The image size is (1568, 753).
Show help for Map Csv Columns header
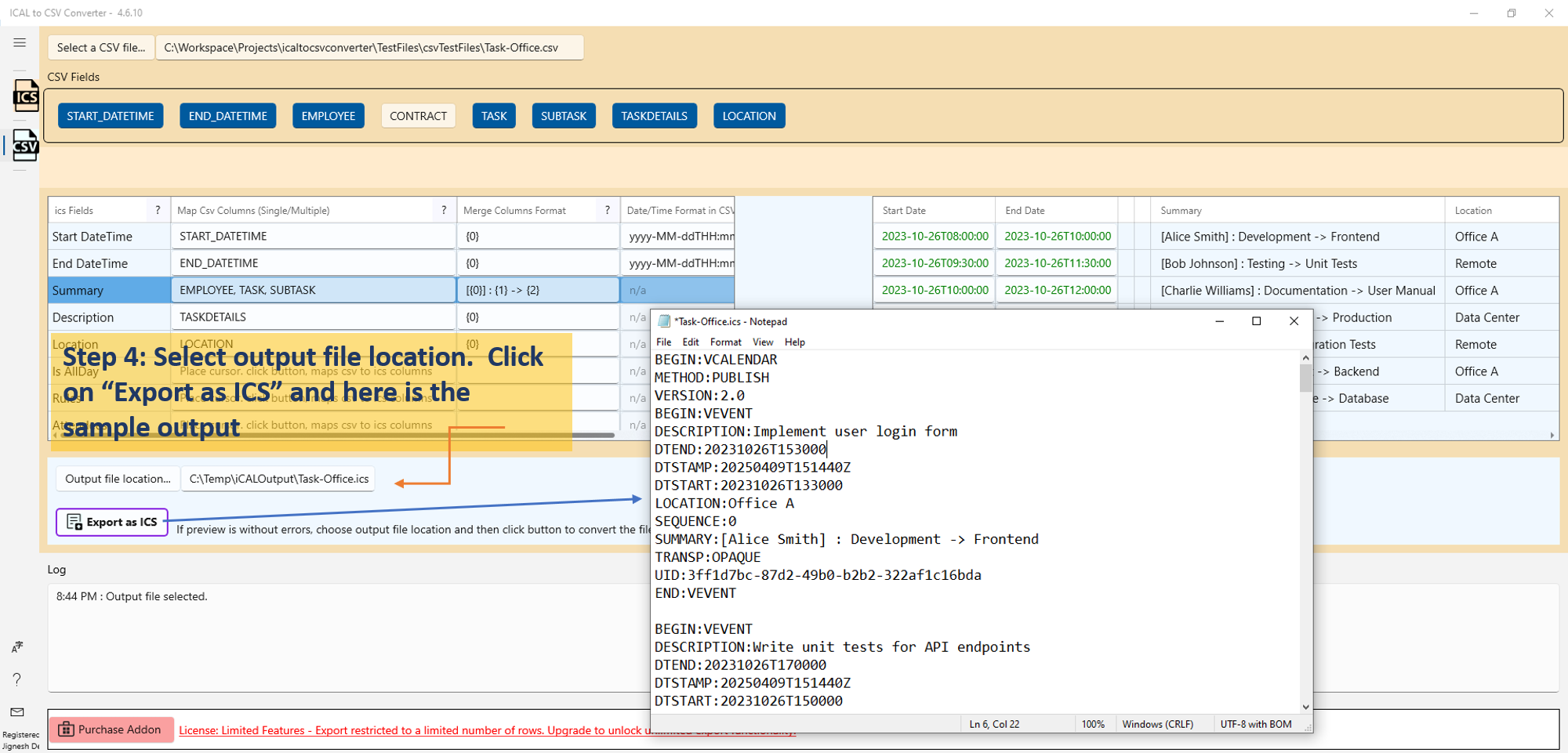pos(444,210)
